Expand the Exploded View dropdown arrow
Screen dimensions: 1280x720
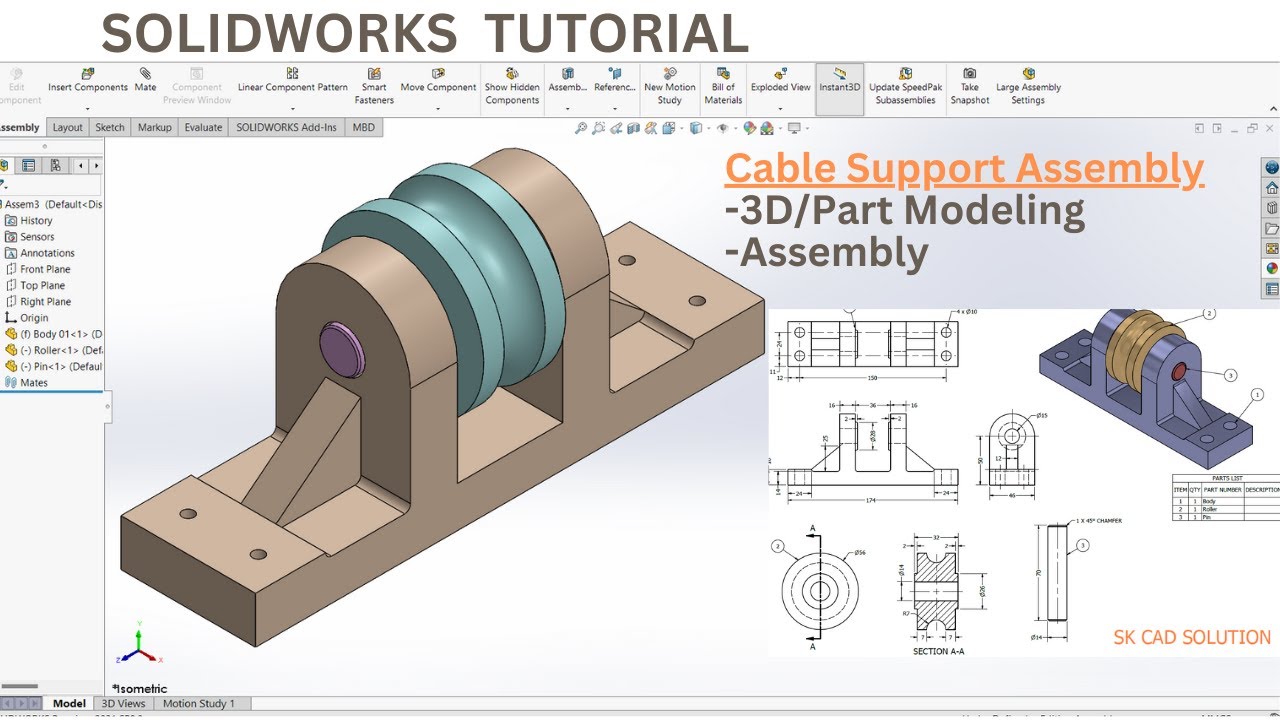pos(780,108)
